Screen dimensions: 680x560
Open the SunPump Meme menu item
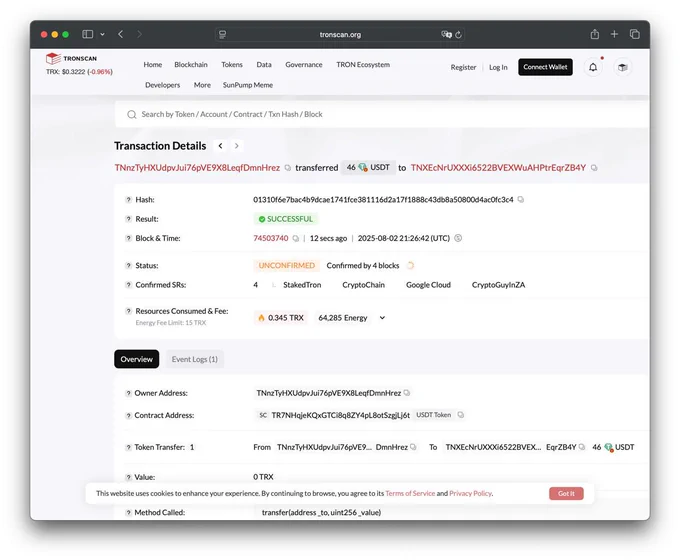click(x=248, y=85)
